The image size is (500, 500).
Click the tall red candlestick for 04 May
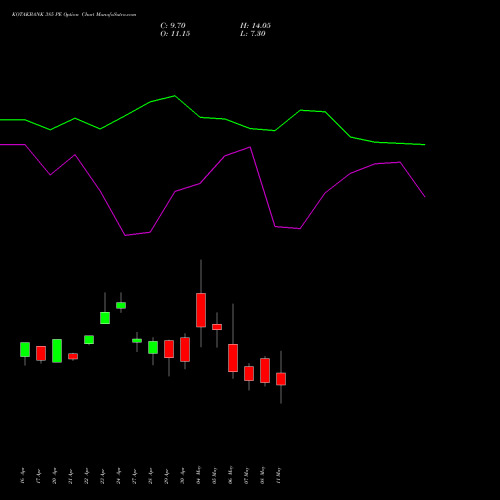(201, 310)
